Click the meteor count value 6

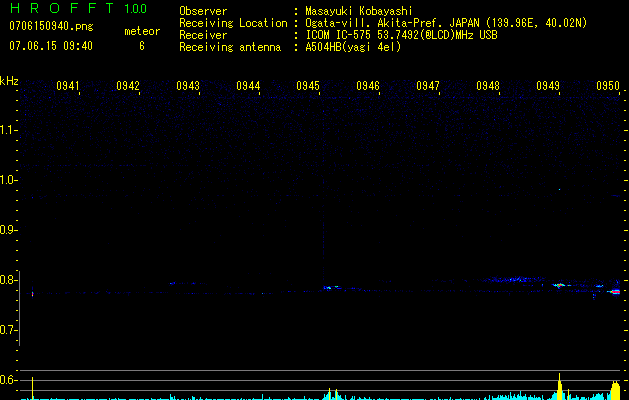142,46
